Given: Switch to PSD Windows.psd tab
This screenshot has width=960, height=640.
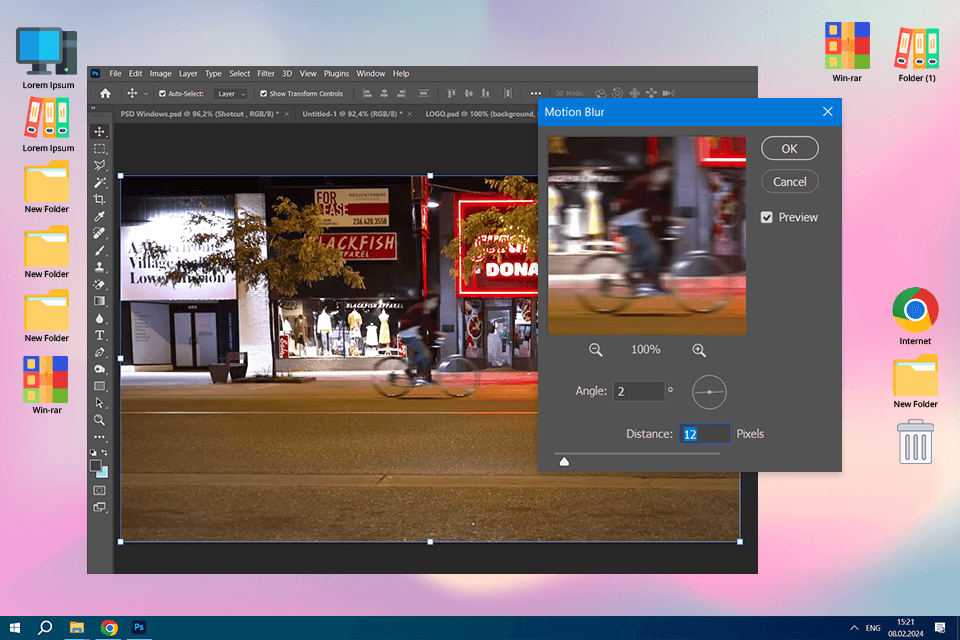Looking at the screenshot, I should coord(199,114).
